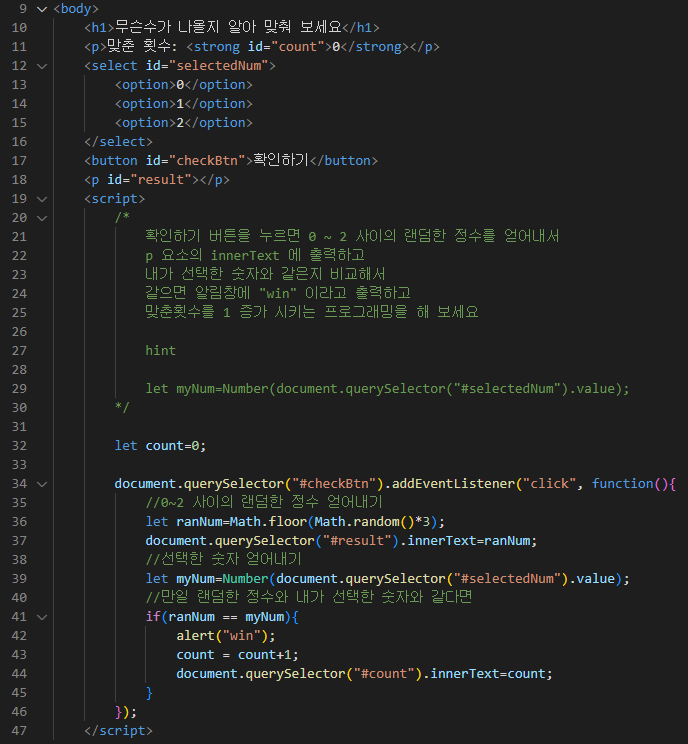The image size is (688, 744).
Task: Click the alert("win") statement
Action: (x=226, y=635)
